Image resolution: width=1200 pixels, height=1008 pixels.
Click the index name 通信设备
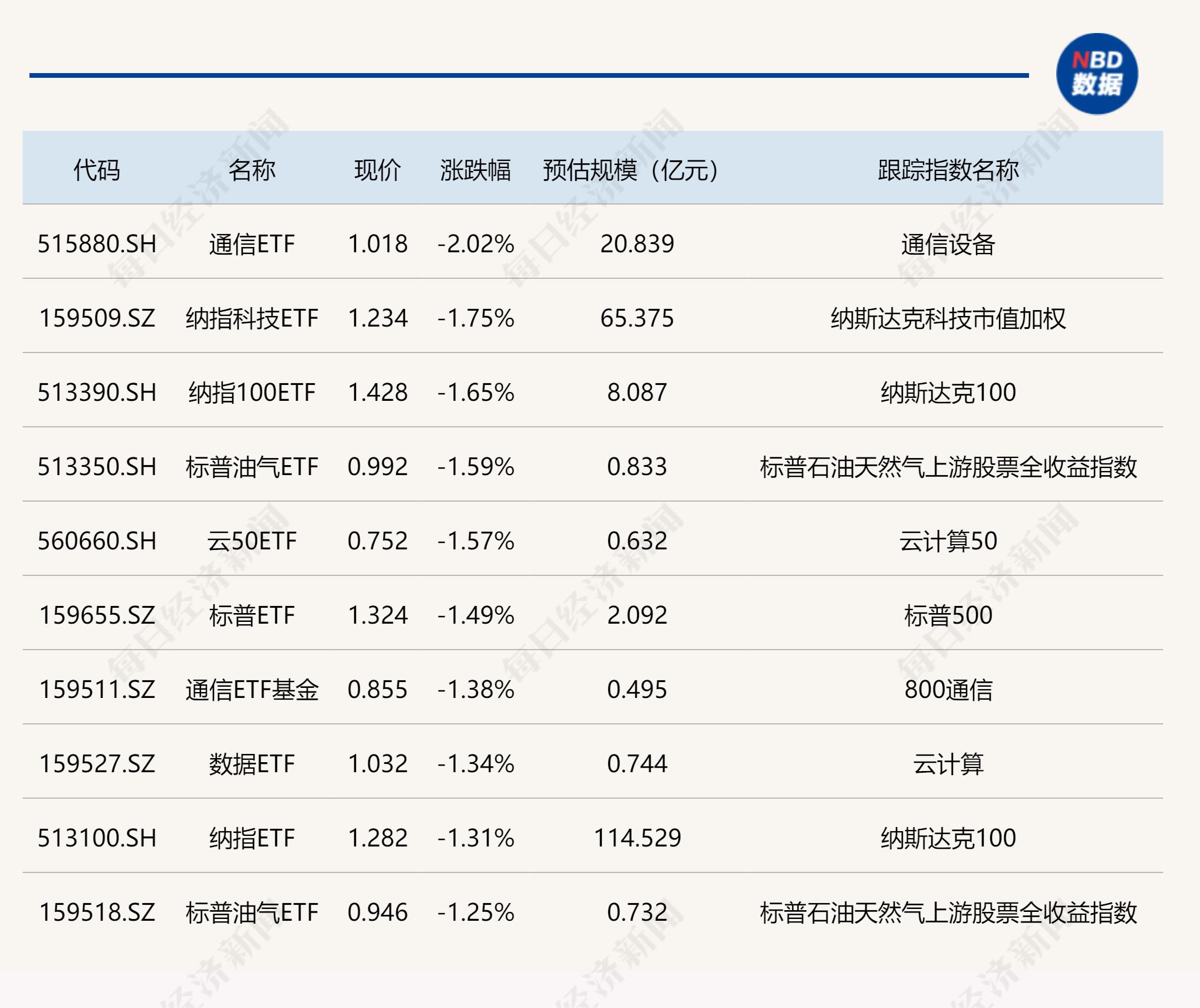[x=948, y=244]
